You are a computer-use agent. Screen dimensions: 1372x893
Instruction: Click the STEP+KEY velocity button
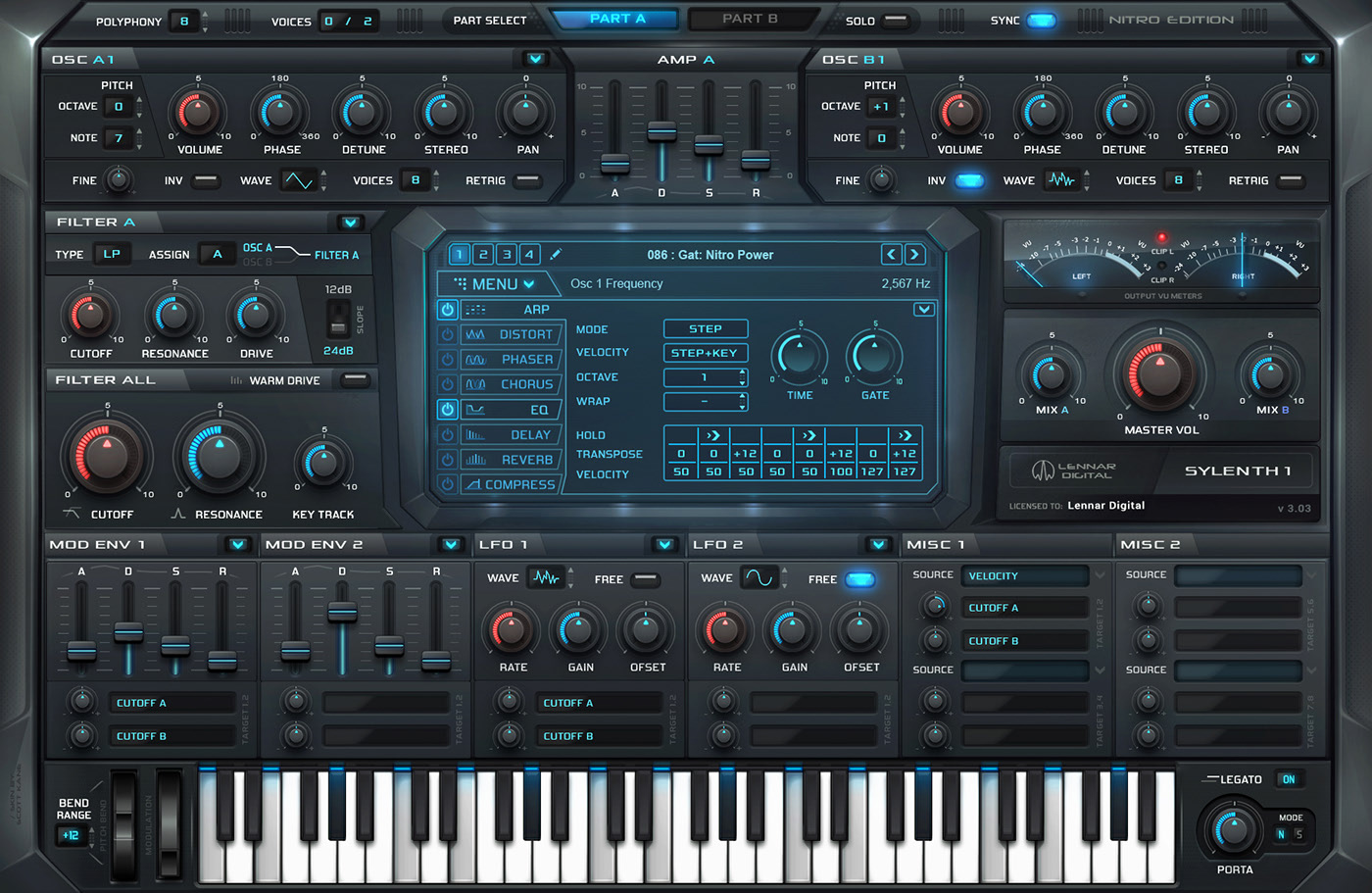click(705, 353)
